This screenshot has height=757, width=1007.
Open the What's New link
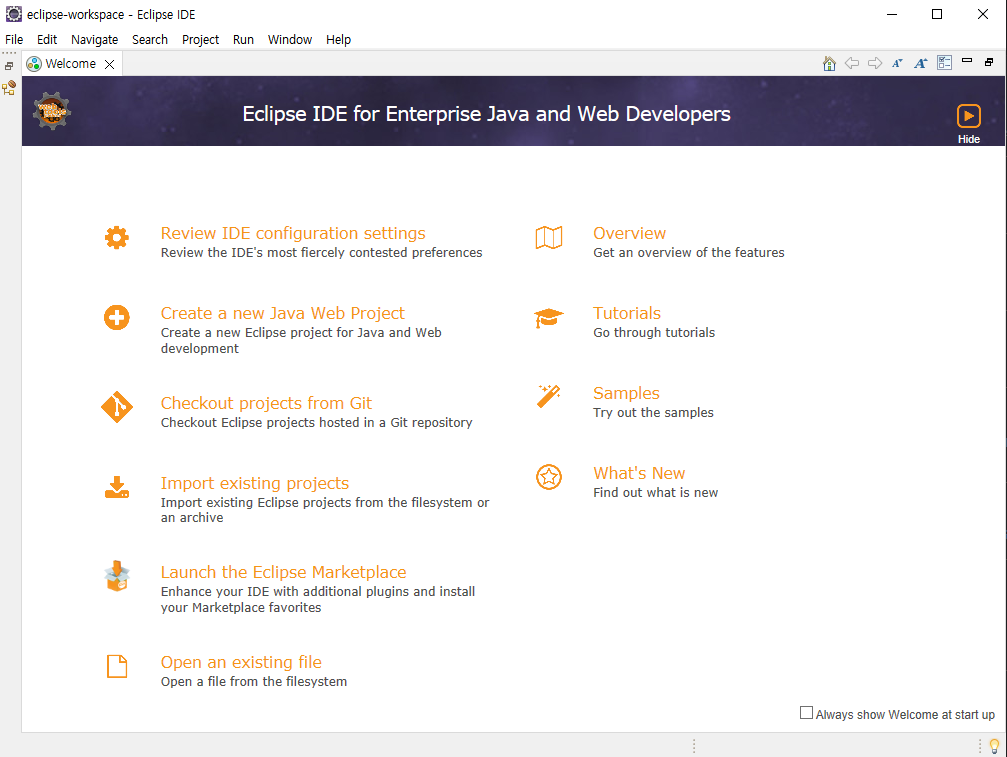[x=639, y=473]
